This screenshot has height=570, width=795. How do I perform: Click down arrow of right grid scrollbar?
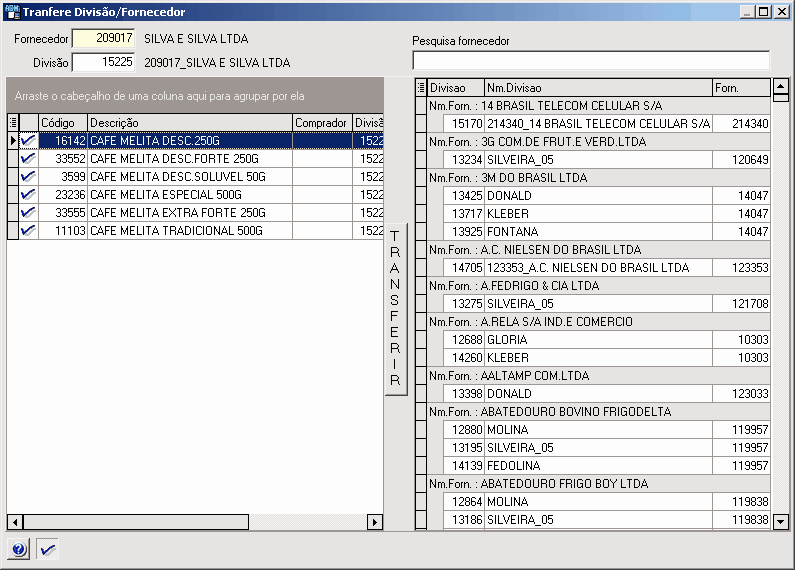pos(781,521)
